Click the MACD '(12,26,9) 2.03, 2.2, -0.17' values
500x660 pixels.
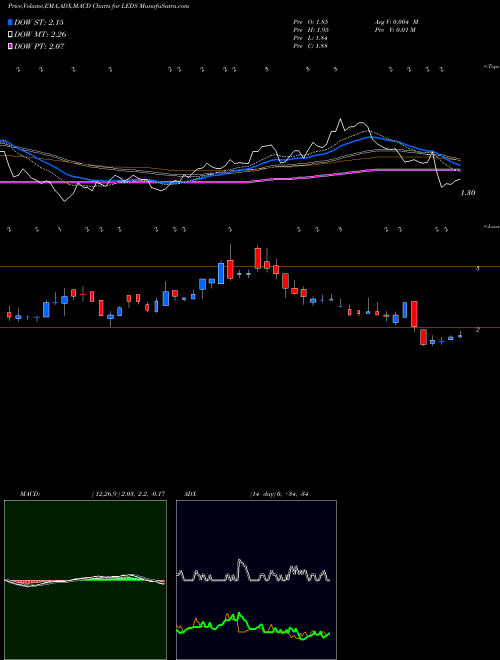[x=128, y=494]
